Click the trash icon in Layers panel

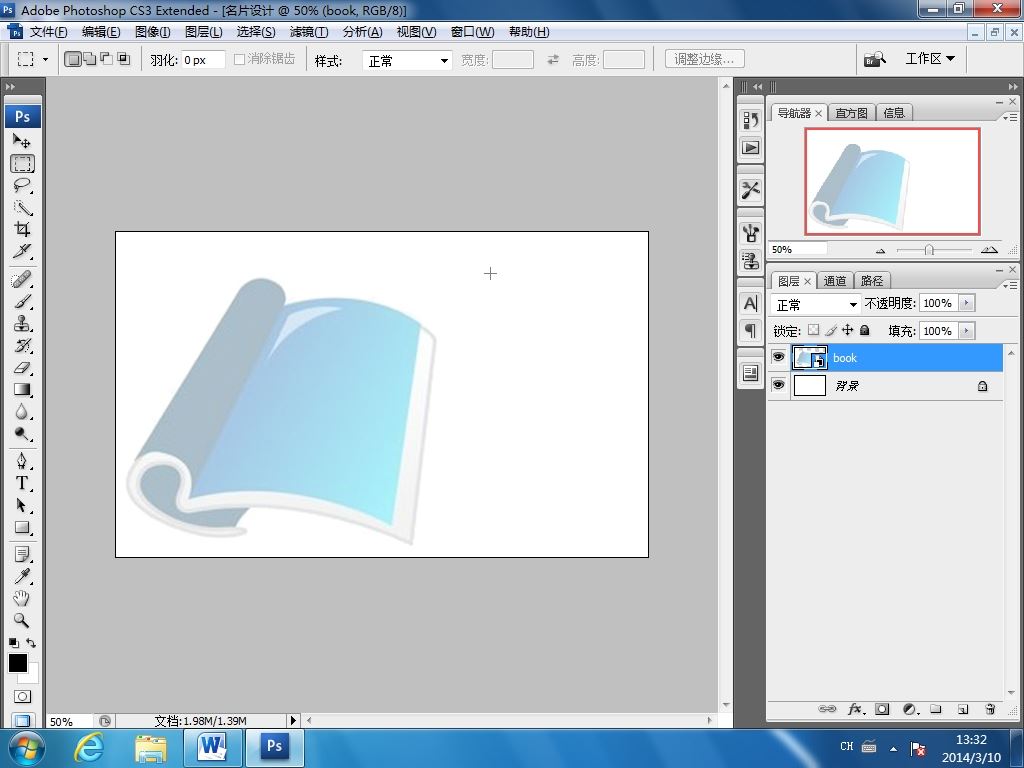990,709
